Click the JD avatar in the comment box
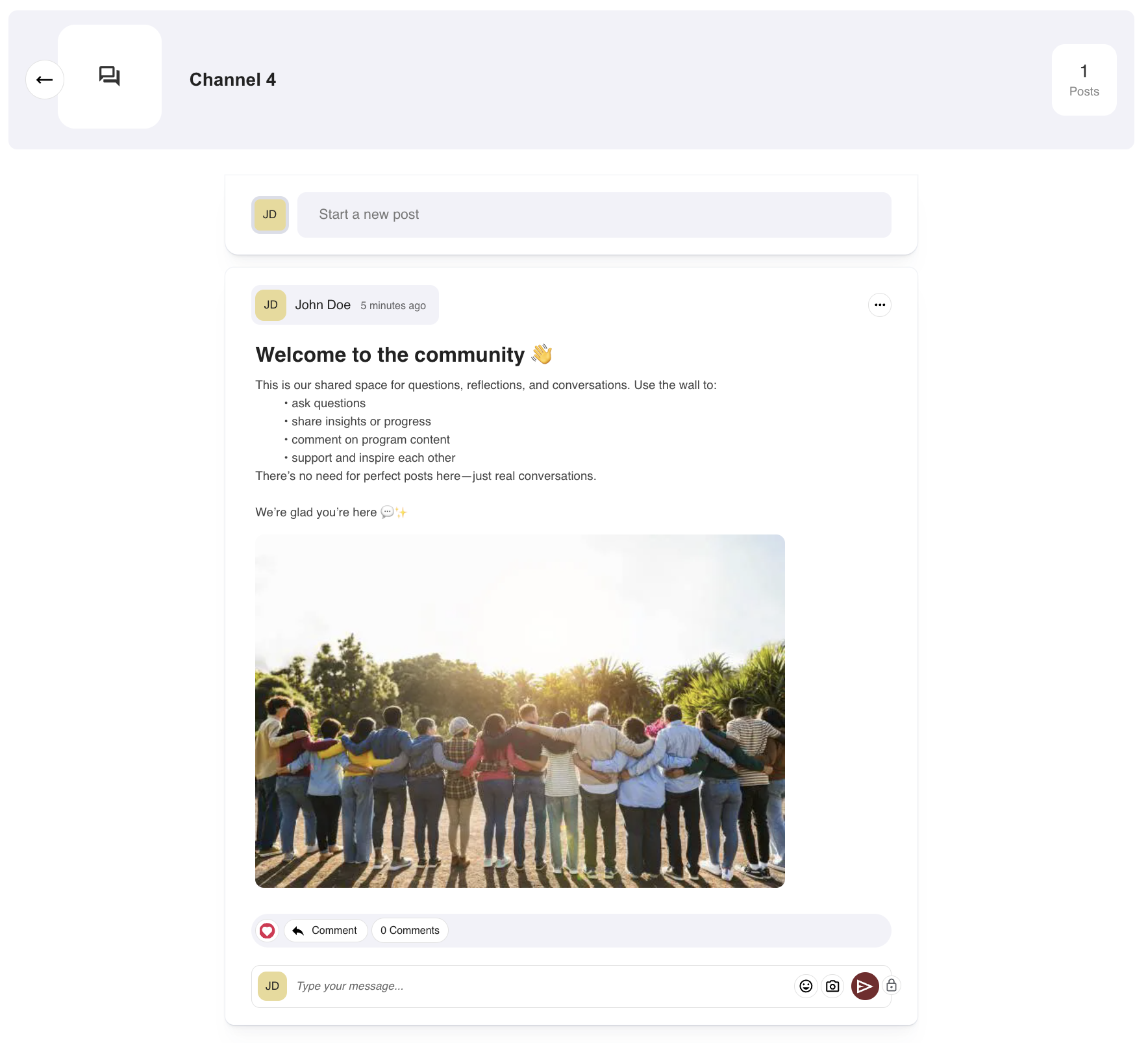This screenshot has width=1148, height=1043. tap(272, 986)
